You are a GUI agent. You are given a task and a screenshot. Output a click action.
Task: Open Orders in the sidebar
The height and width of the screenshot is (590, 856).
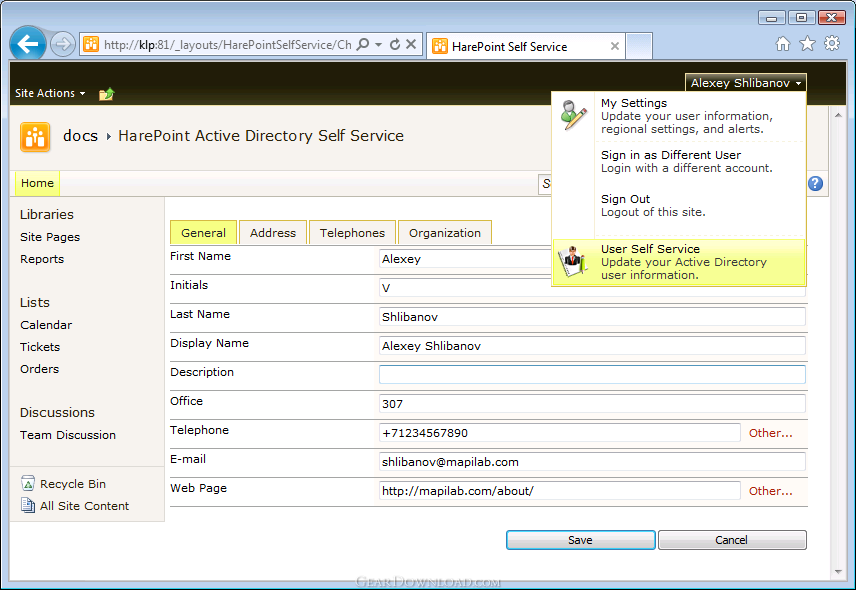point(39,369)
